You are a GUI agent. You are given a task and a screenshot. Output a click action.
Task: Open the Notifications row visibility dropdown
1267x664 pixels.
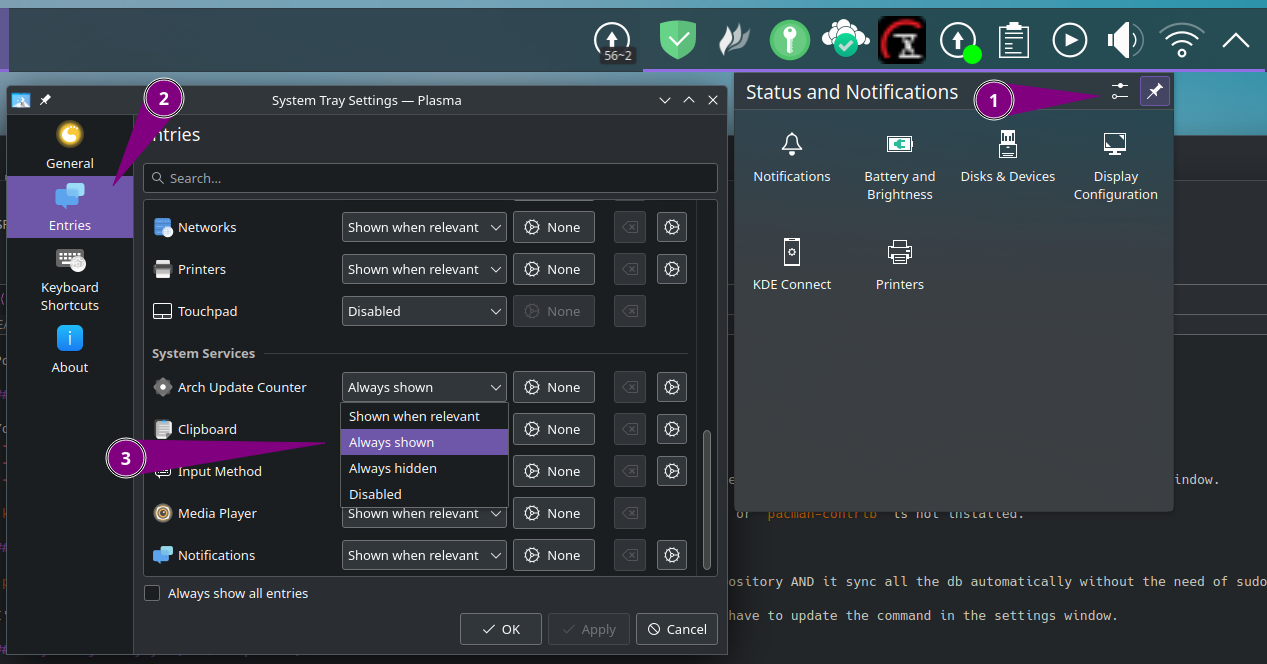pyautogui.click(x=424, y=555)
